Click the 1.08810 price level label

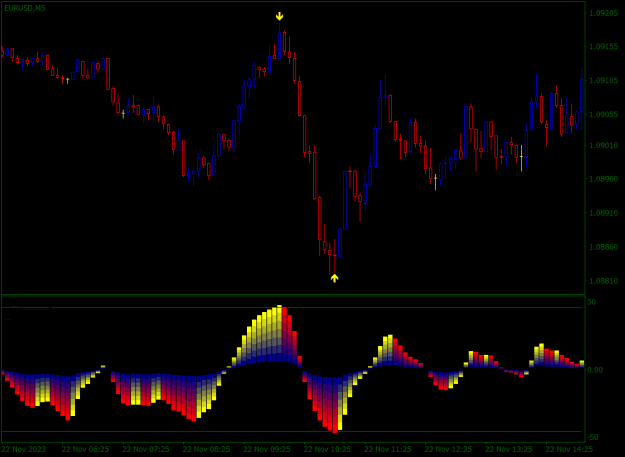[x=601, y=280]
